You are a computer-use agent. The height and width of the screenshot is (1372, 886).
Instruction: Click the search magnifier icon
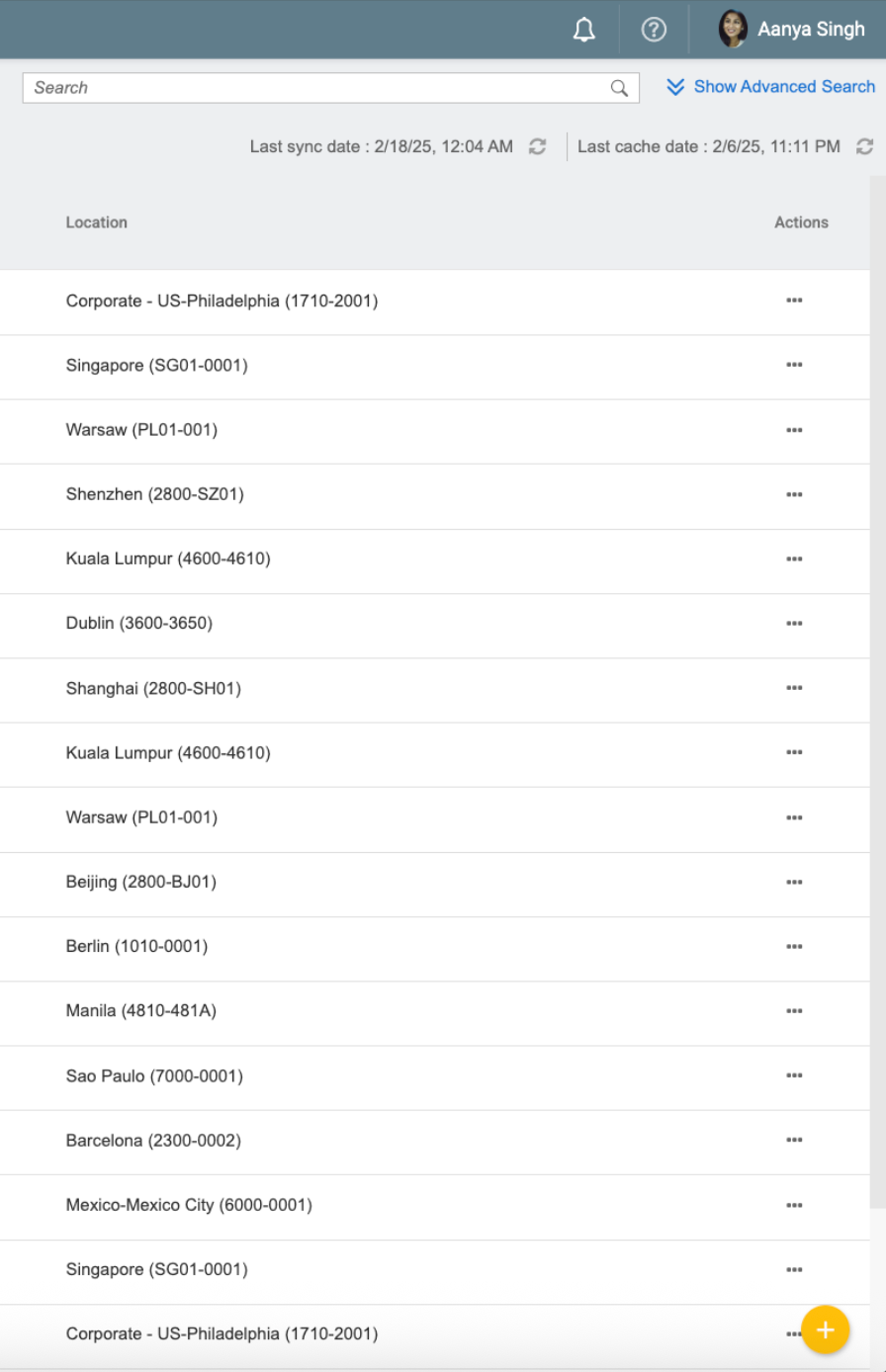coord(619,88)
